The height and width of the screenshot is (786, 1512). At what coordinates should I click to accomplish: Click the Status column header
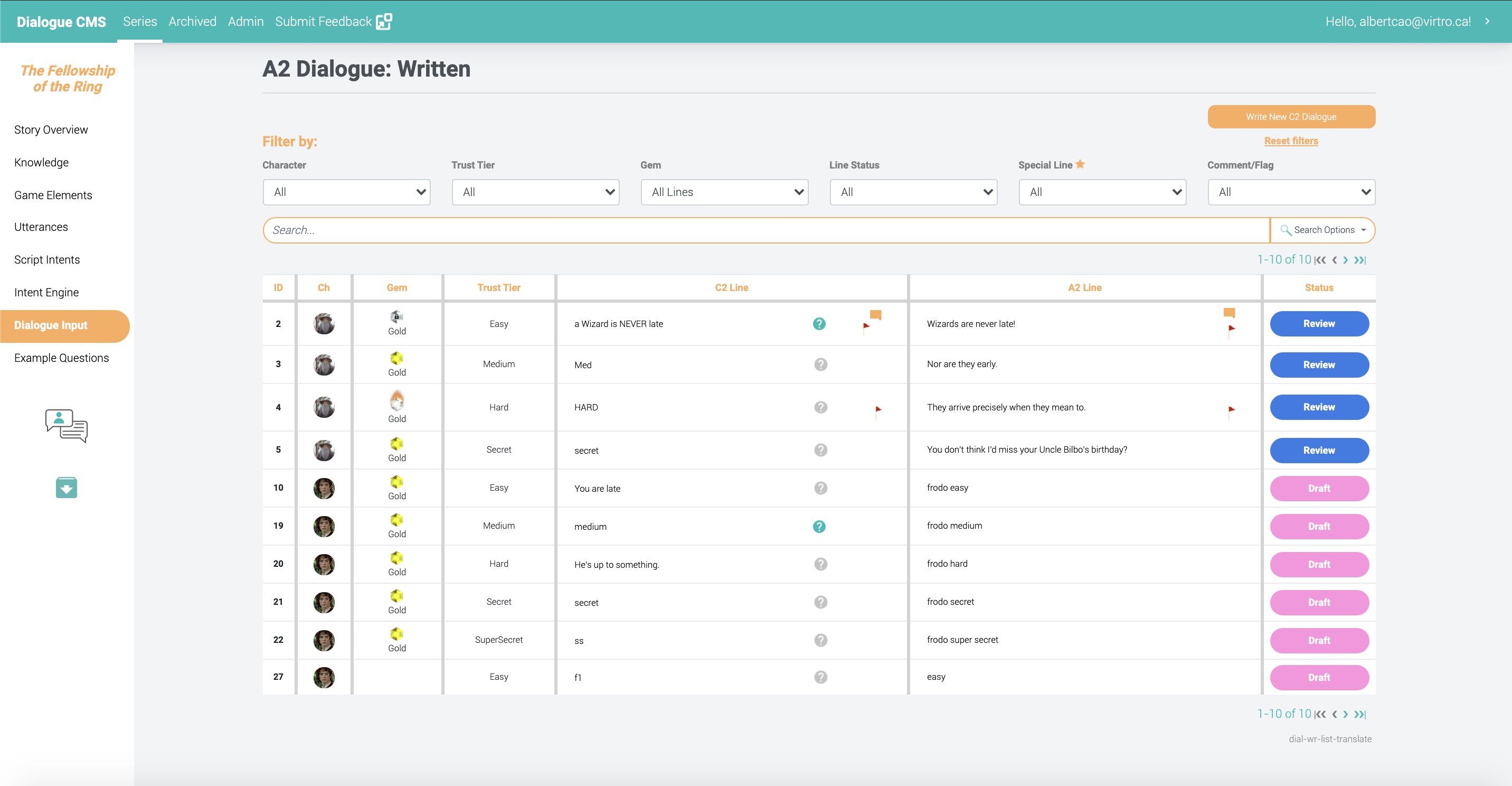tap(1319, 287)
